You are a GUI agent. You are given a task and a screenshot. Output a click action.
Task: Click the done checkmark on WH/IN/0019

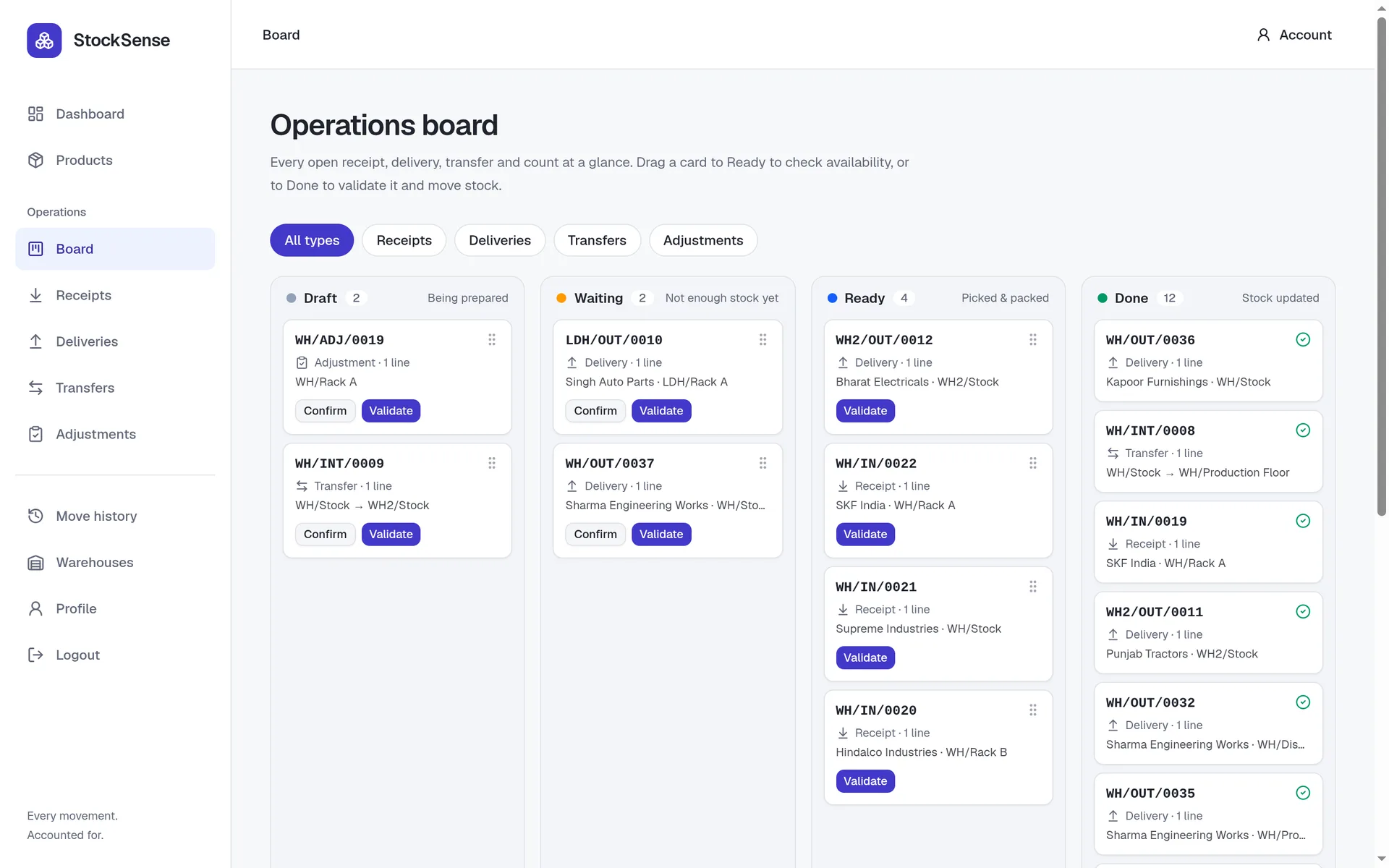(1303, 521)
